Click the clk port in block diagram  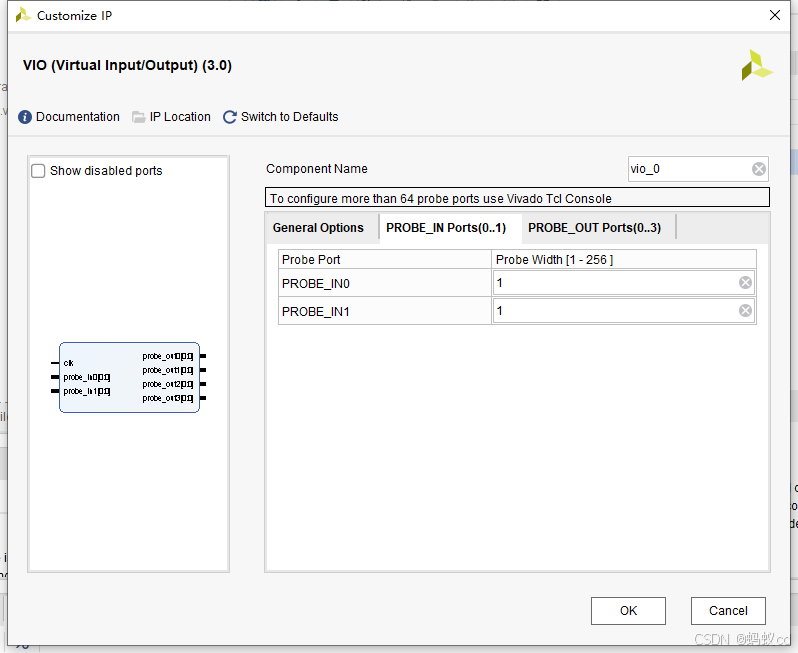68,363
